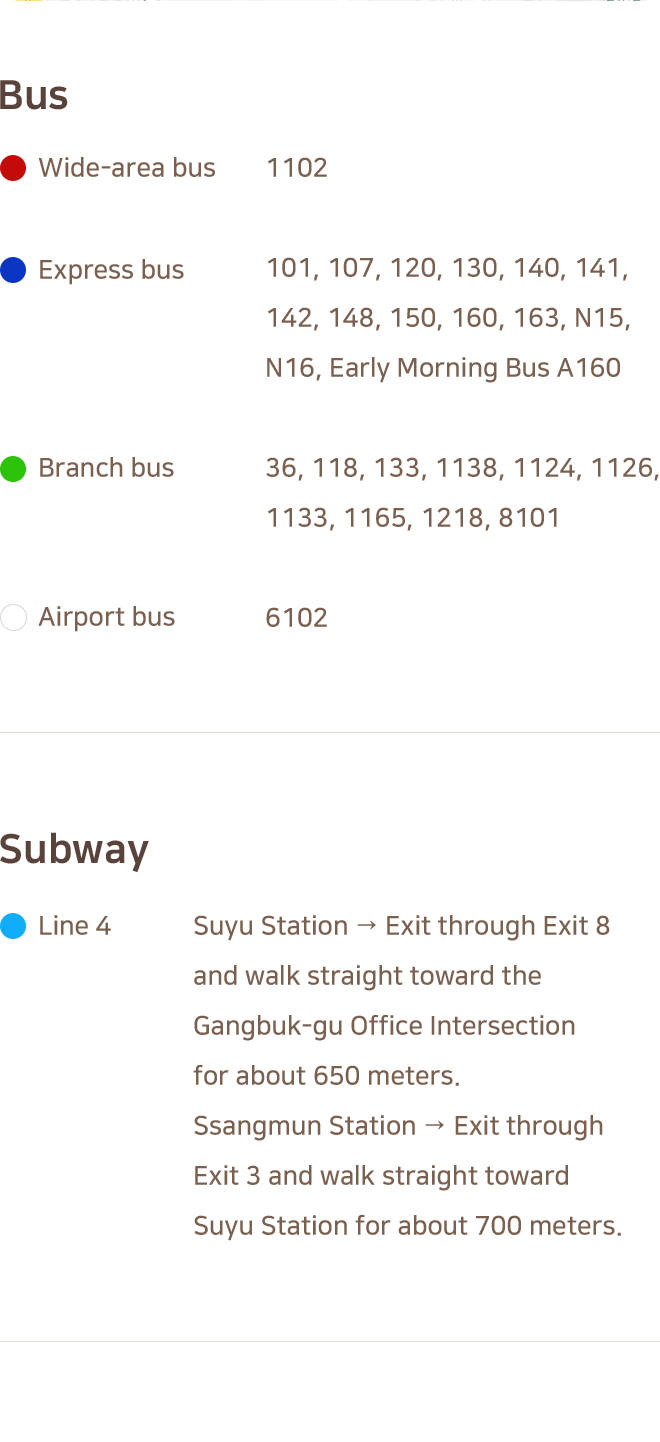This screenshot has width=660, height=1442.
Task: Click the blue Express bus dot
Action: tap(13, 270)
